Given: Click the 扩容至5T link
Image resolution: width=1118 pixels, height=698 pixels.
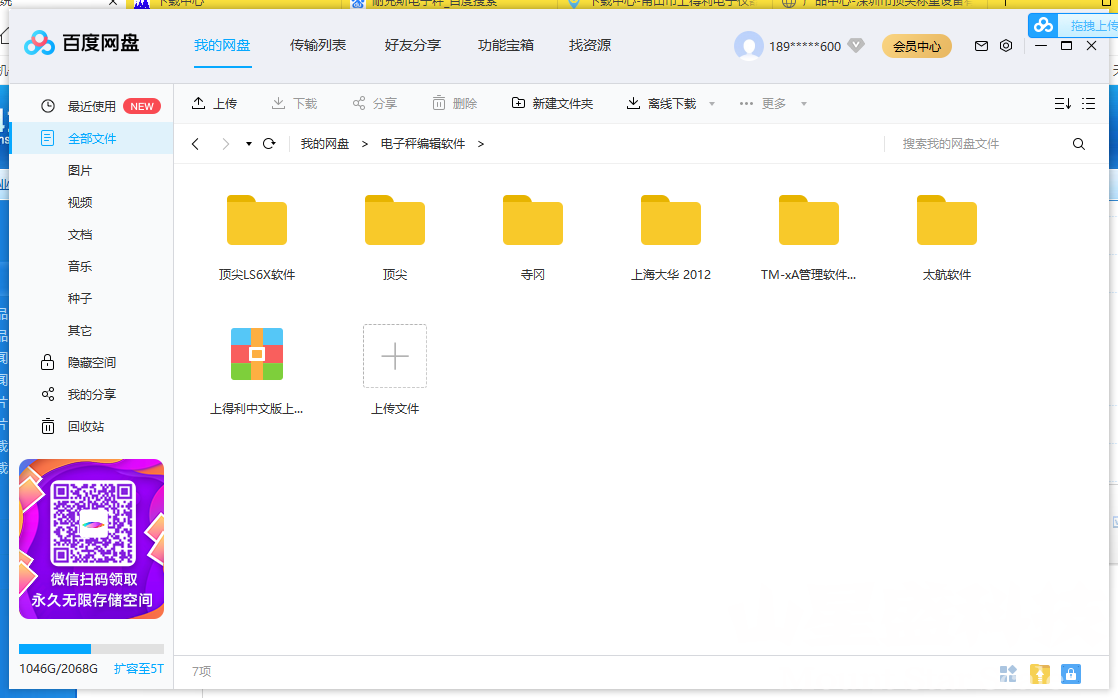Looking at the screenshot, I should click(139, 667).
